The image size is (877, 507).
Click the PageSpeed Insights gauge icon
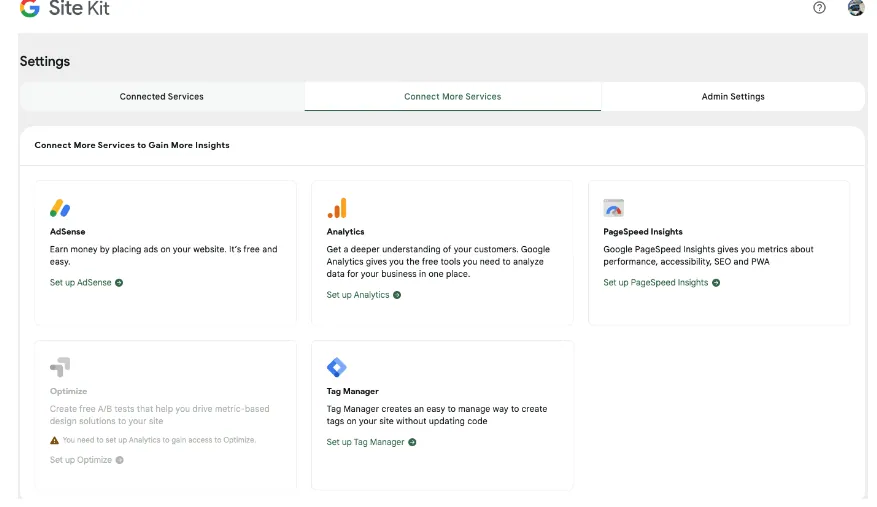614,208
